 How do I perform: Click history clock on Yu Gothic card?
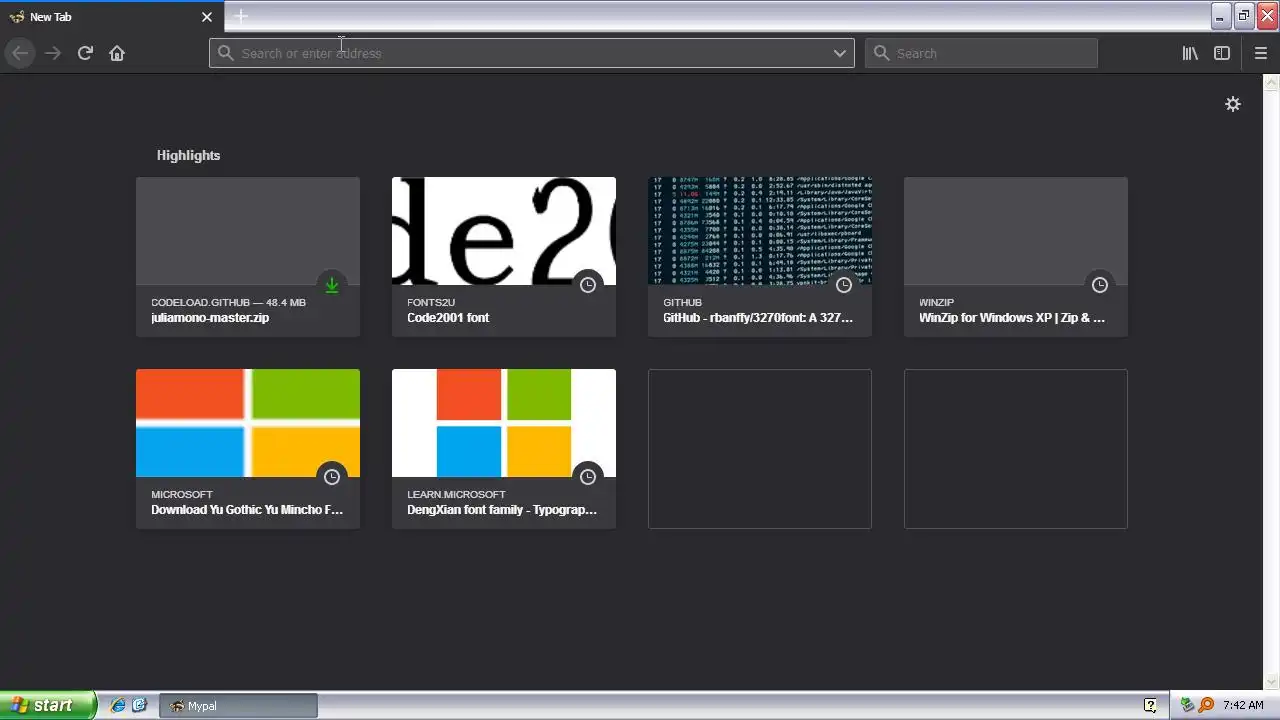pyautogui.click(x=332, y=477)
